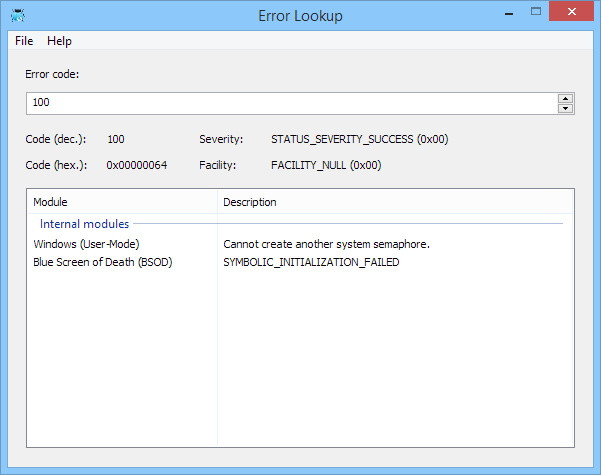Maximize the Error Lookup window
Screen dimensions: 601x475
pyautogui.click(x=536, y=12)
